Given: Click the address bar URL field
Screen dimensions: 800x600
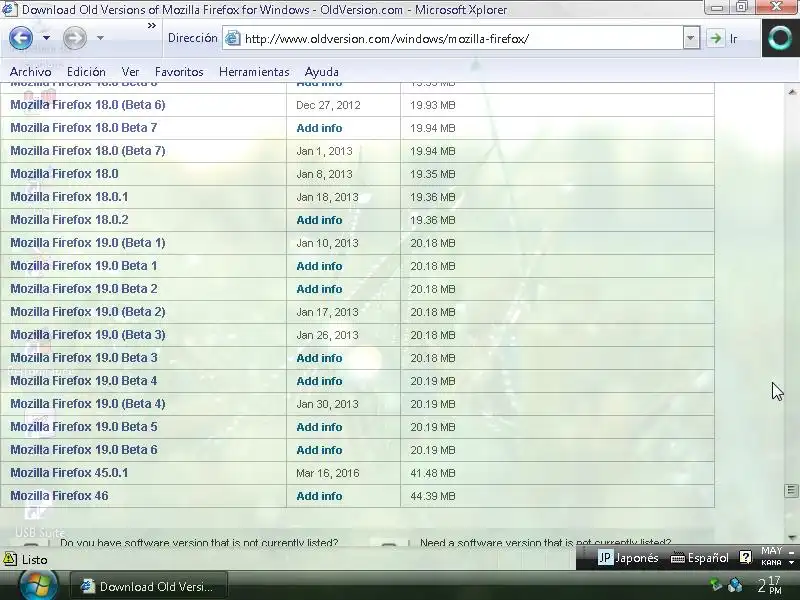Looking at the screenshot, I should 462,39.
